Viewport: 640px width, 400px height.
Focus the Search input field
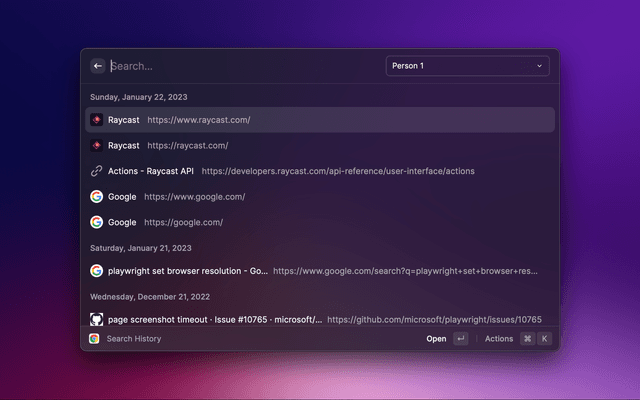pyautogui.click(x=240, y=66)
